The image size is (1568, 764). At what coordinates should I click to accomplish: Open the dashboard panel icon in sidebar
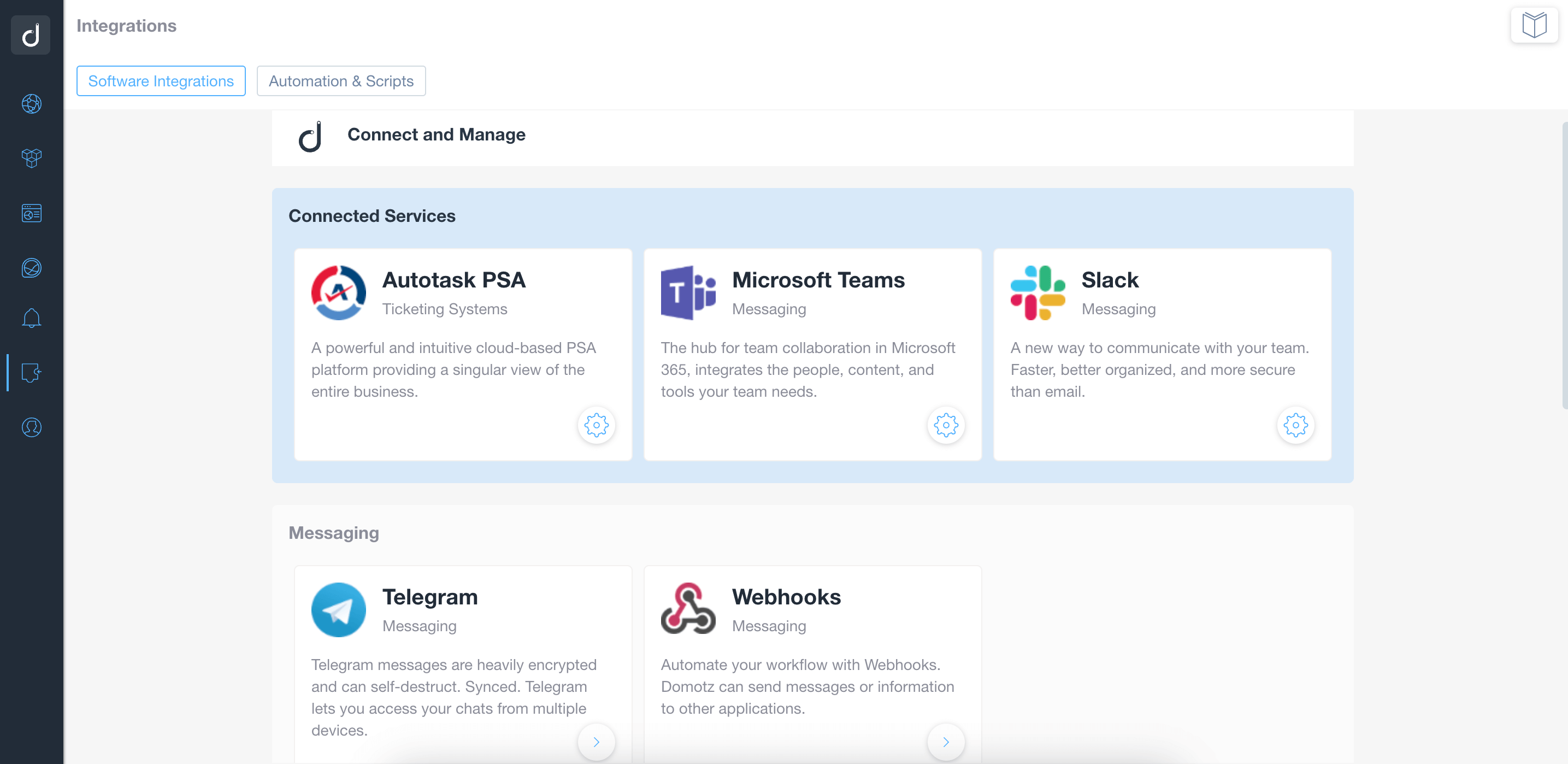coord(32,213)
